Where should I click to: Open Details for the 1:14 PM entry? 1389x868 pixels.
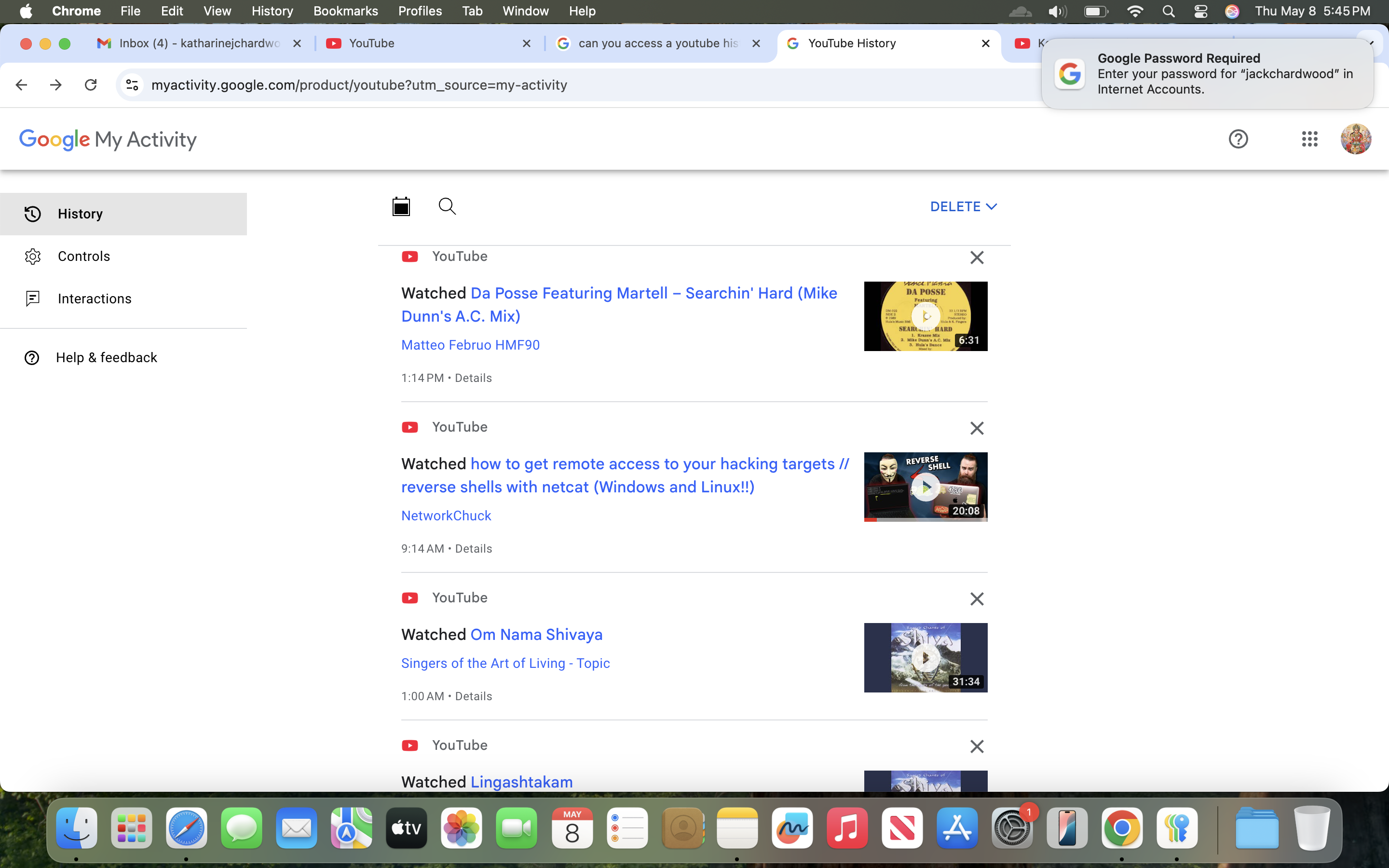pos(473,379)
